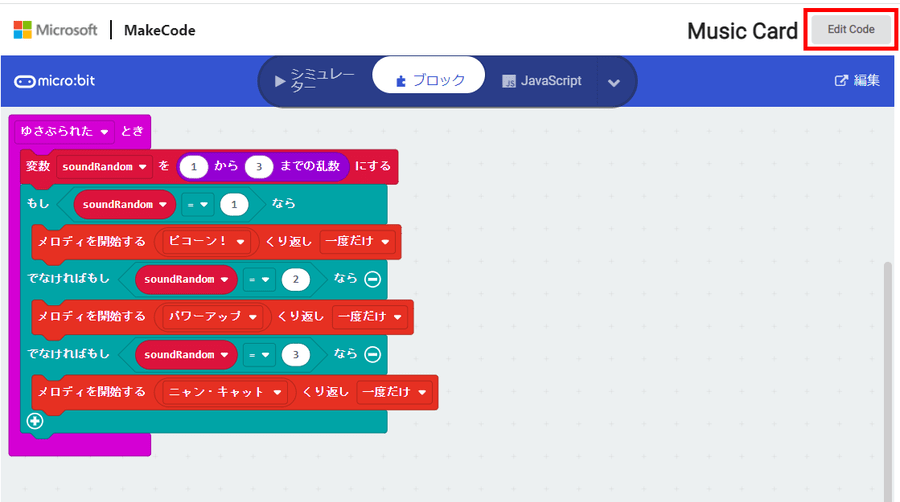
Task: Open the = operator dropdown in もし row
Action: pos(197,204)
